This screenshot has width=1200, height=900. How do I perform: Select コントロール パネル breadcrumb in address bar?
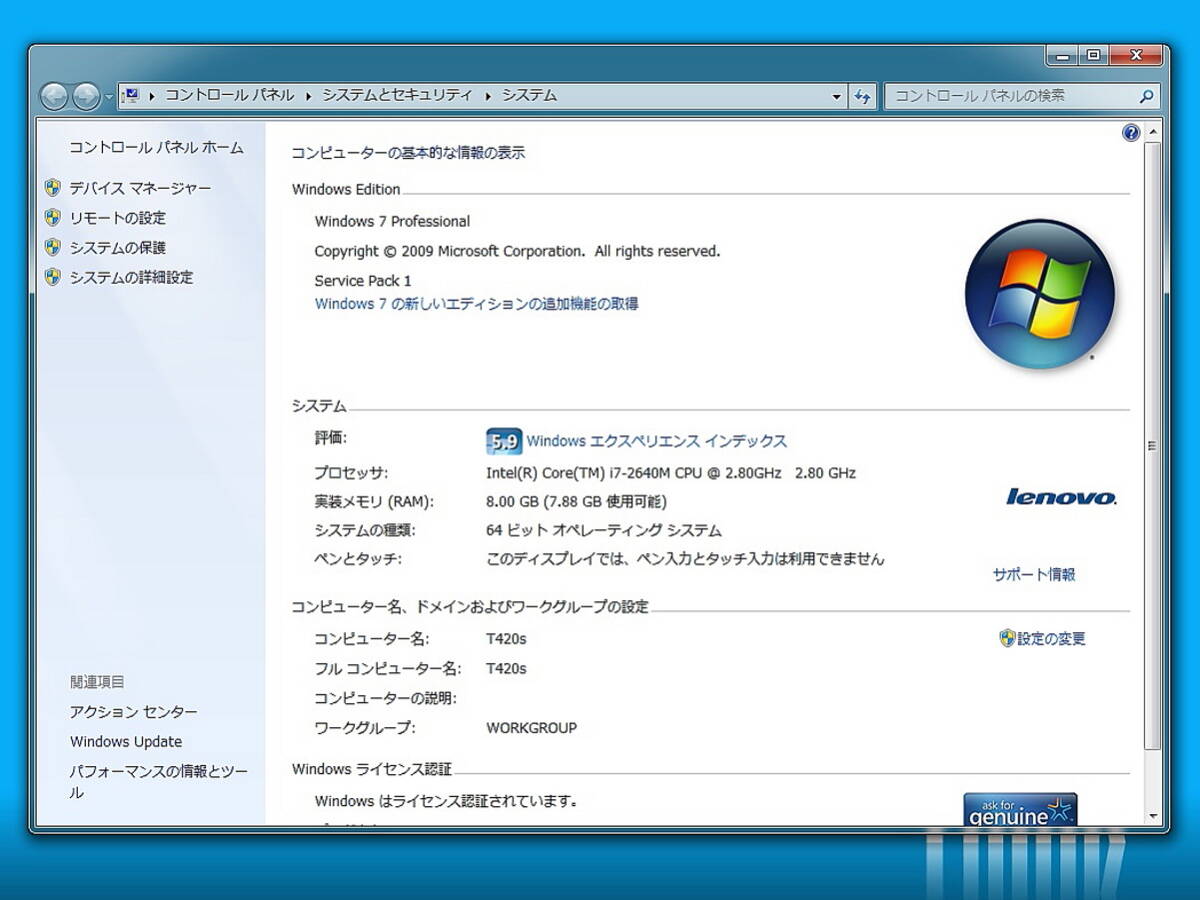[230, 96]
